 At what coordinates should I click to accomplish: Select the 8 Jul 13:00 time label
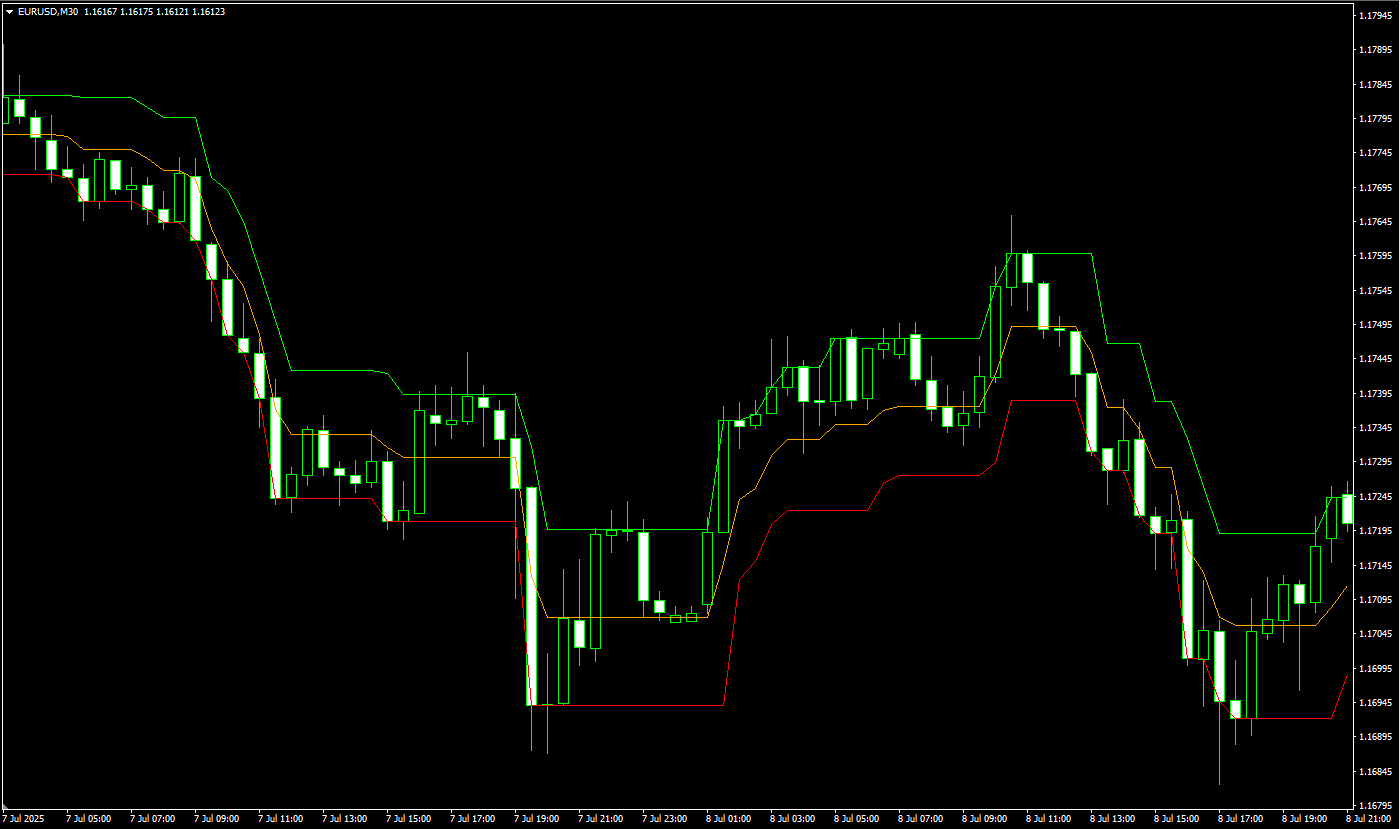coord(1112,819)
